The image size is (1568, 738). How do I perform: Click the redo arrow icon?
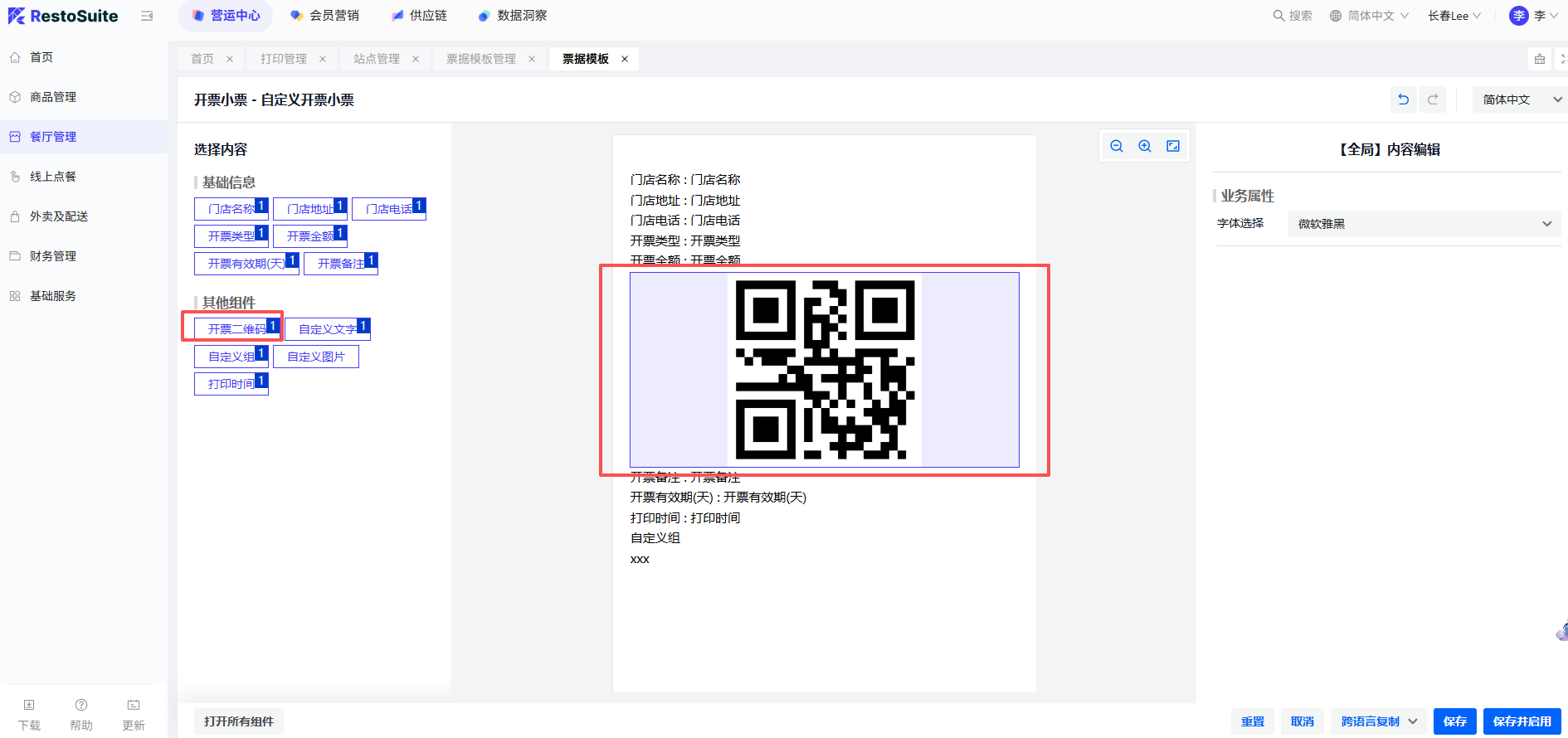point(1433,100)
